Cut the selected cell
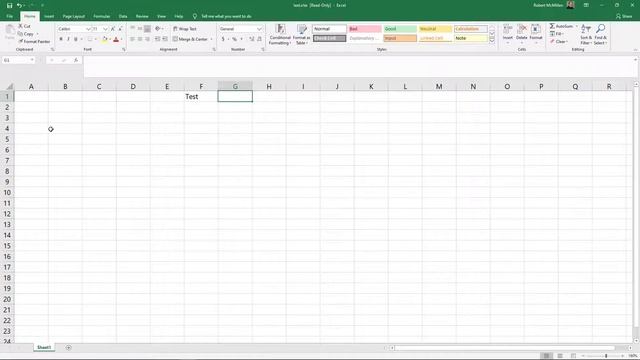The height and width of the screenshot is (360, 640). [24, 26]
